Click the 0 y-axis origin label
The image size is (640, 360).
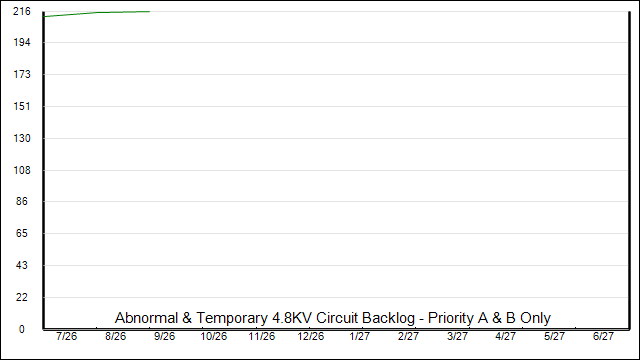coord(22,329)
